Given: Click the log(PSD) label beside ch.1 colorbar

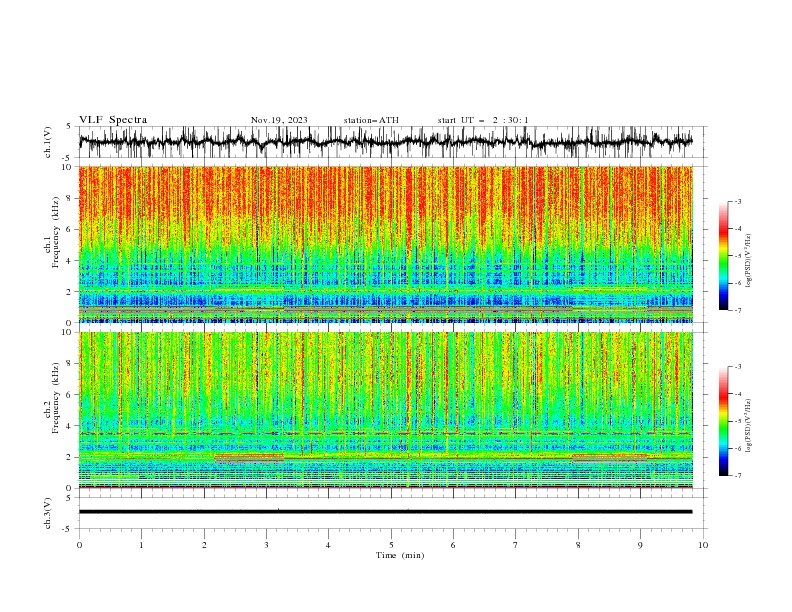Looking at the screenshot, I should (748, 261).
